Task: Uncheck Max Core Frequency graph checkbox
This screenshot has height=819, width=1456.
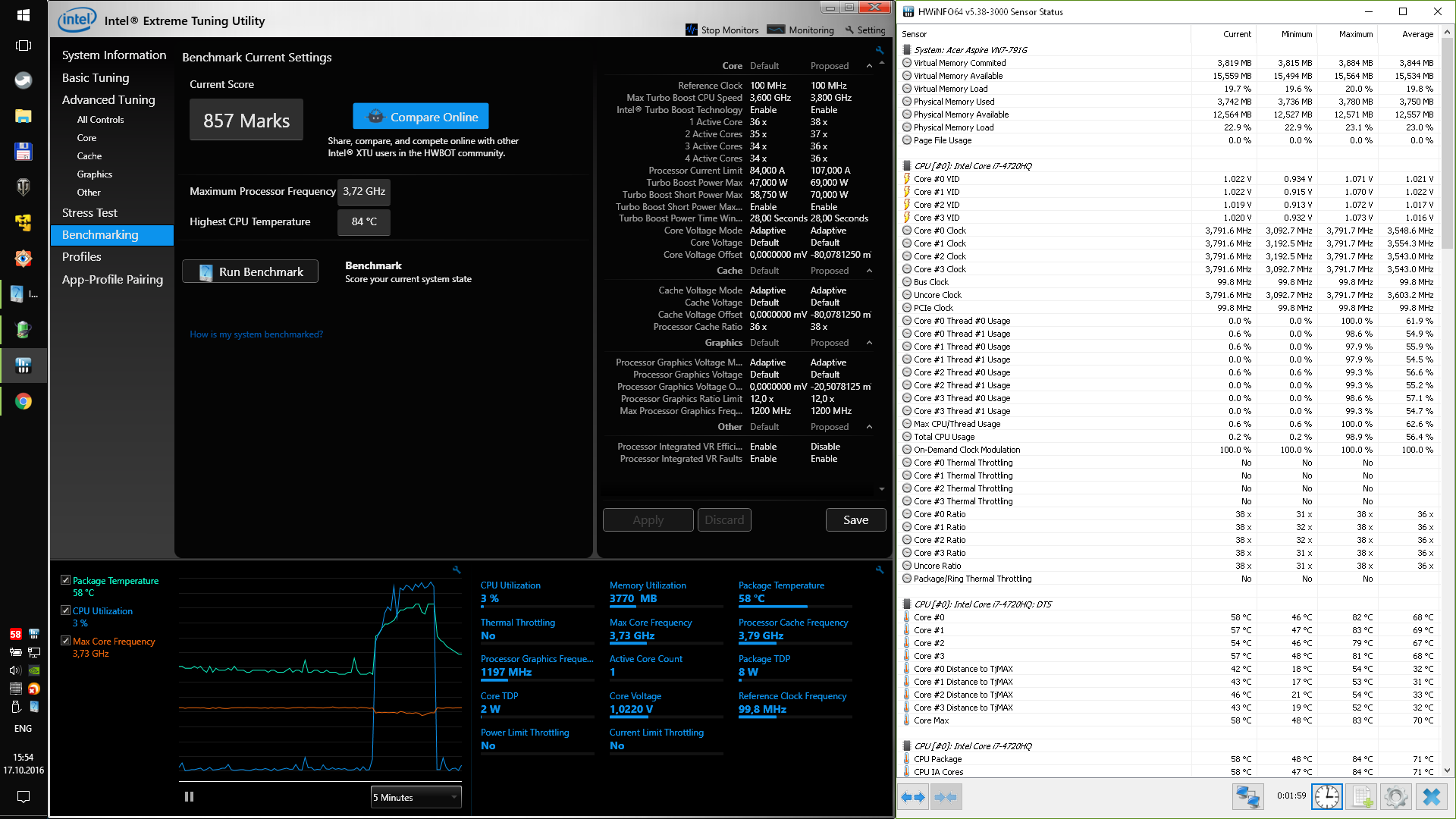Action: point(65,641)
